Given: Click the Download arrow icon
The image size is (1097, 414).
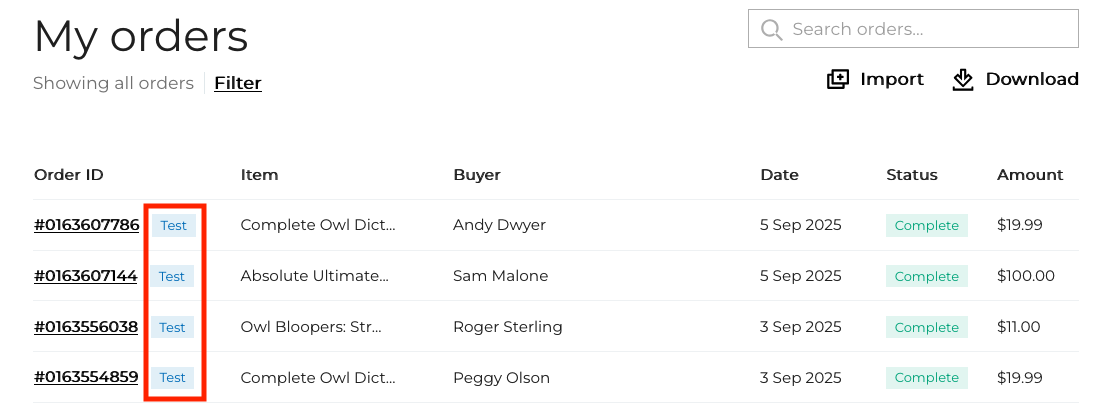Looking at the screenshot, I should (963, 79).
